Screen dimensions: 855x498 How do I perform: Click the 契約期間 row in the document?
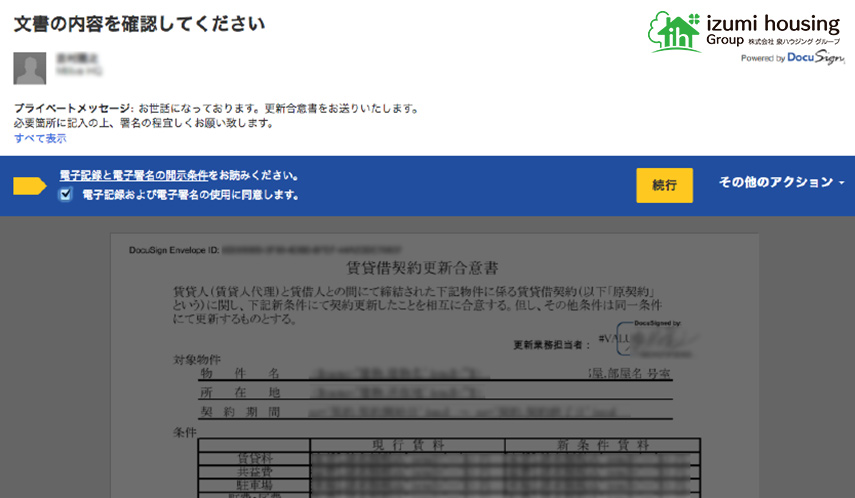point(240,411)
